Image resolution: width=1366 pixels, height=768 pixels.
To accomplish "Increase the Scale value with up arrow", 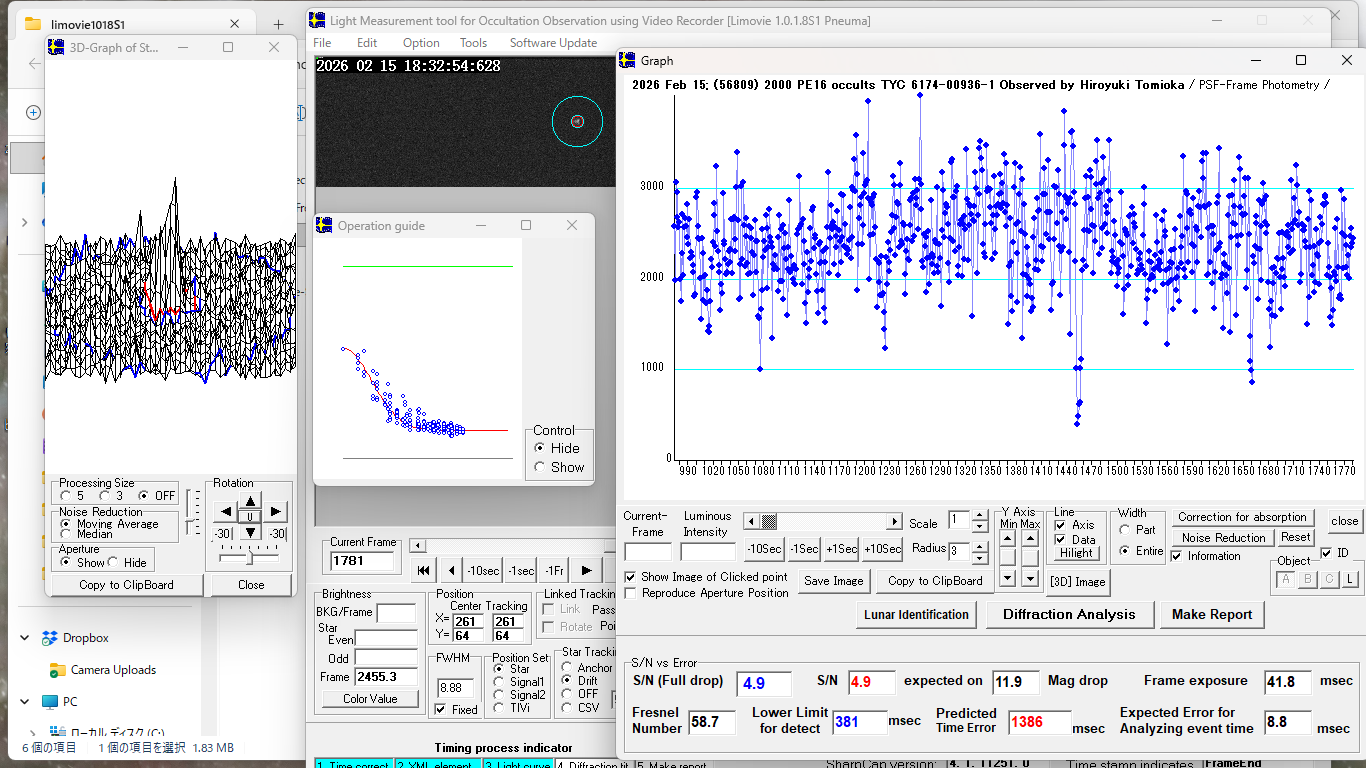I will (980, 515).
